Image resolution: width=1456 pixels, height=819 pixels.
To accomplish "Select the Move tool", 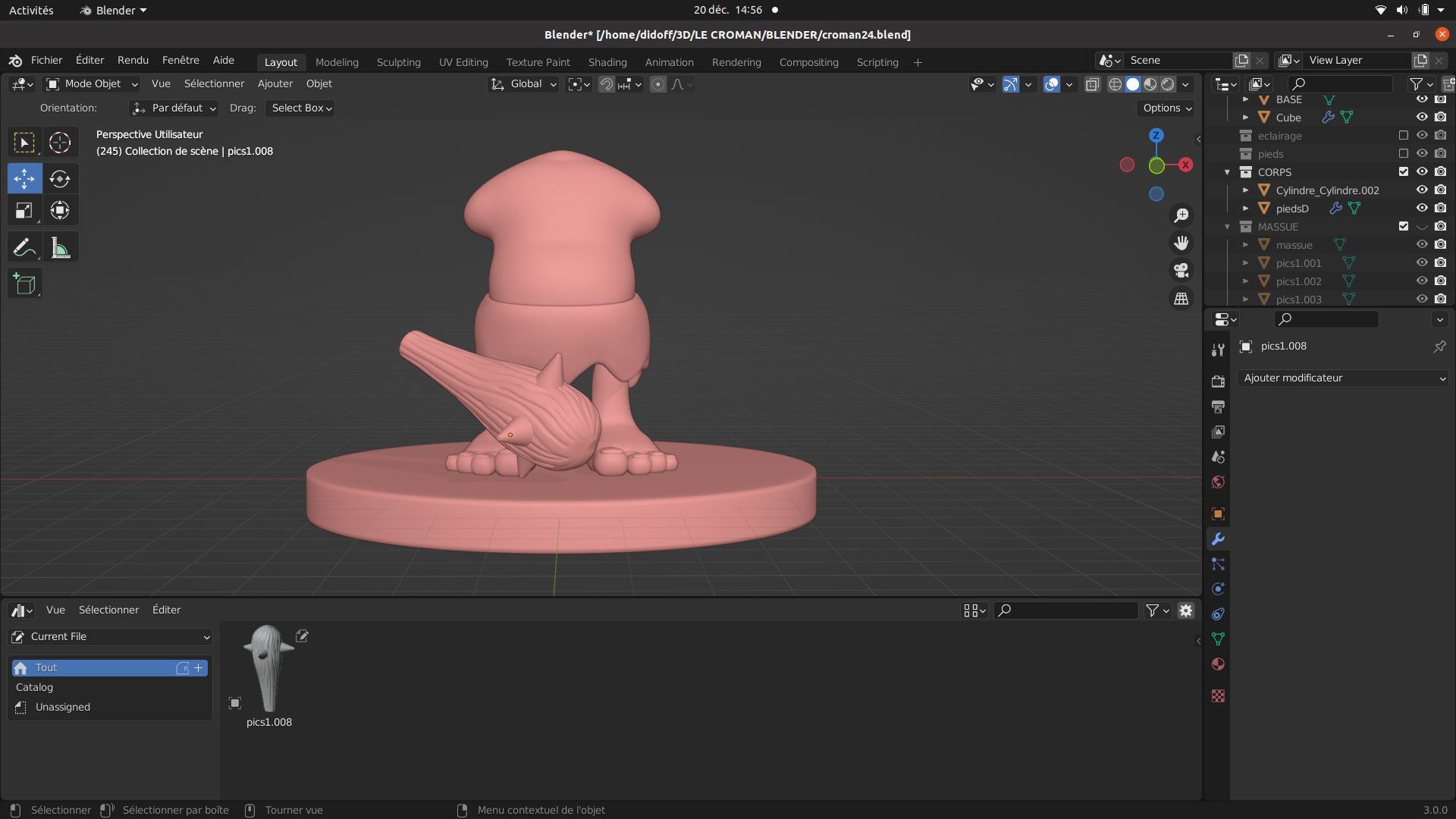I will pyautogui.click(x=24, y=179).
